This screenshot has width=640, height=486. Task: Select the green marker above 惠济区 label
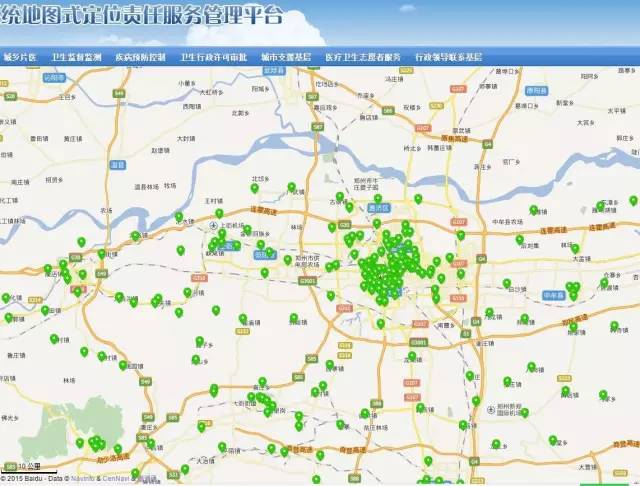click(378, 199)
